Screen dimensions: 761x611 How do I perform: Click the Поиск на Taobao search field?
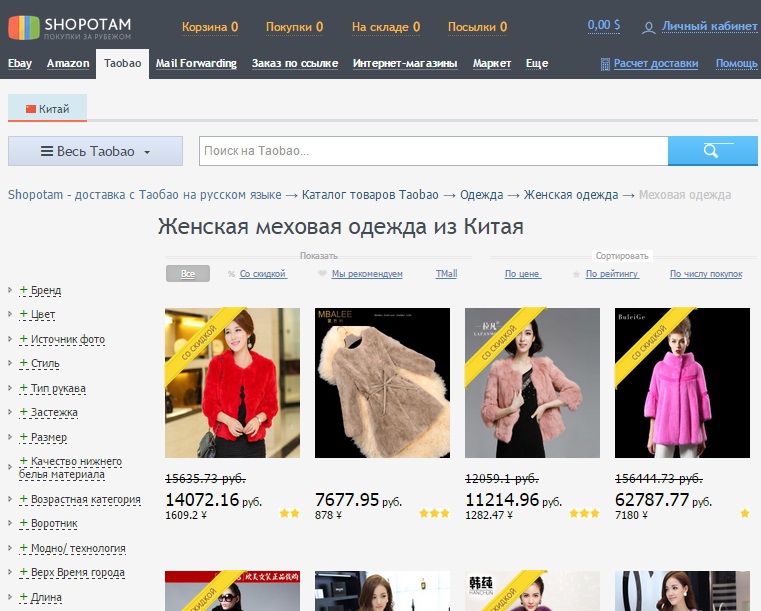433,151
